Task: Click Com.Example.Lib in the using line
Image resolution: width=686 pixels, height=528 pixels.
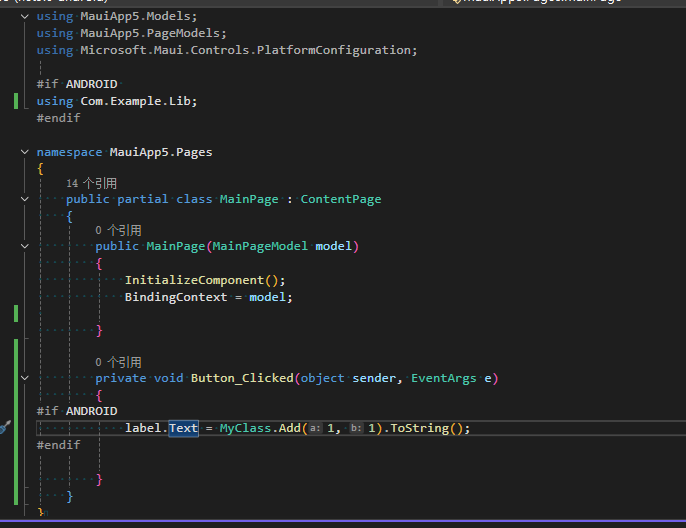Action: [136, 101]
